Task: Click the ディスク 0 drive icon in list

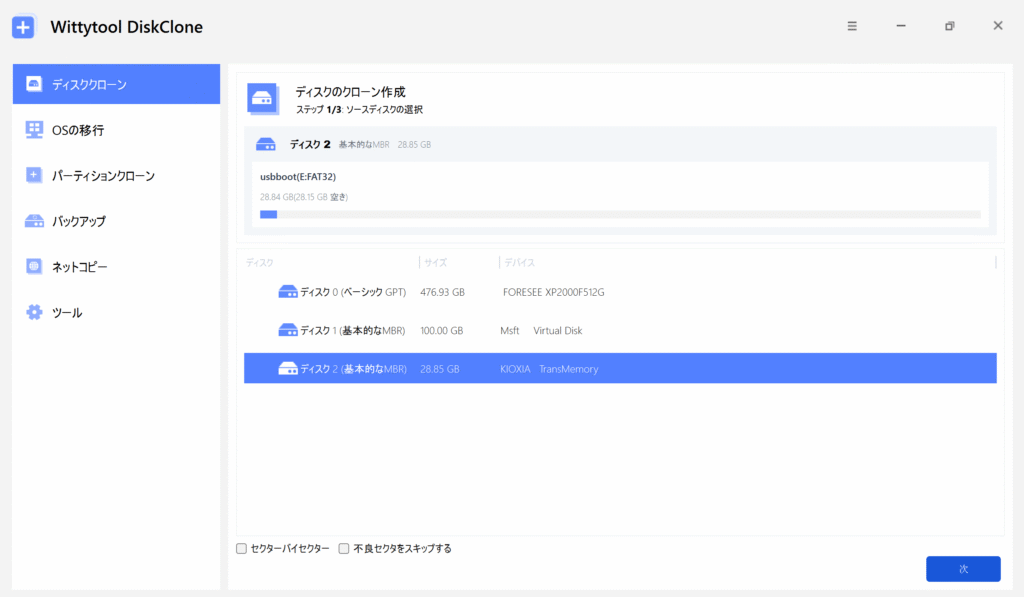Action: pyautogui.click(x=287, y=292)
